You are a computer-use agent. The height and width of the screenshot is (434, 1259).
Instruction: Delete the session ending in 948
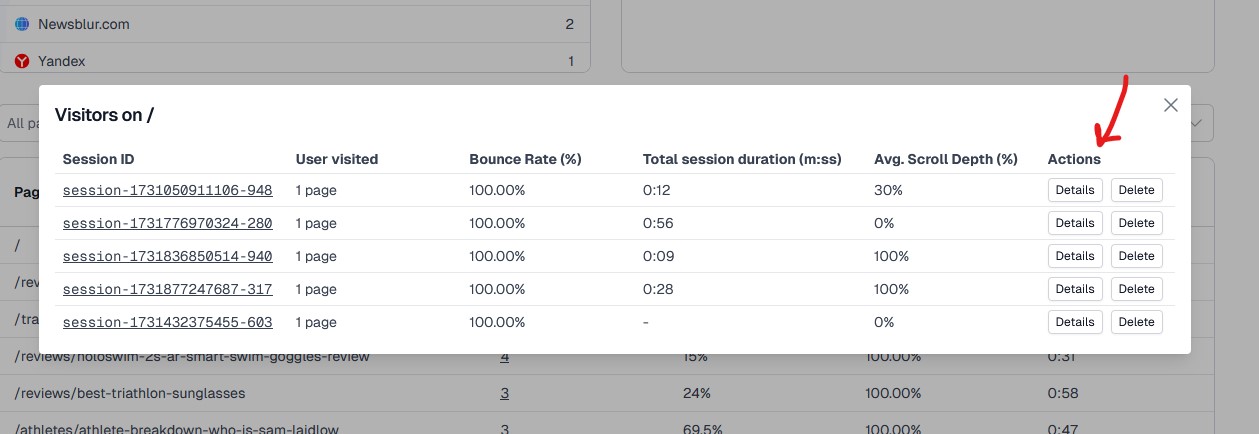1136,190
